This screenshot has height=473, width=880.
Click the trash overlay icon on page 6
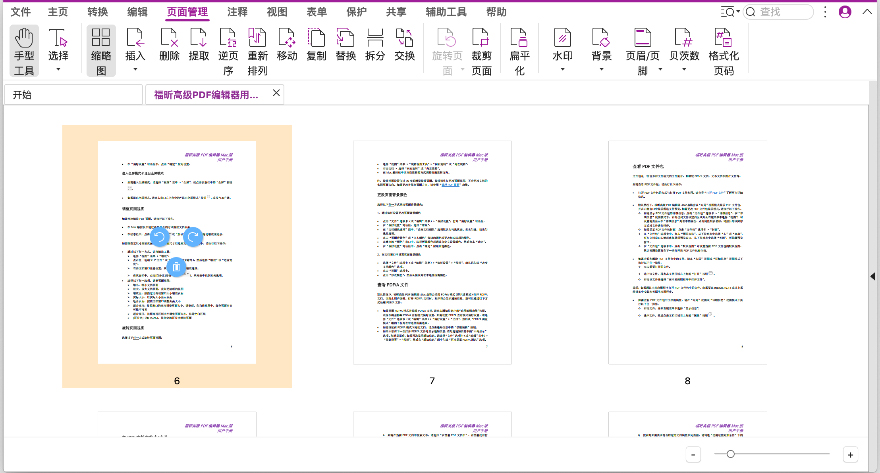click(175, 267)
